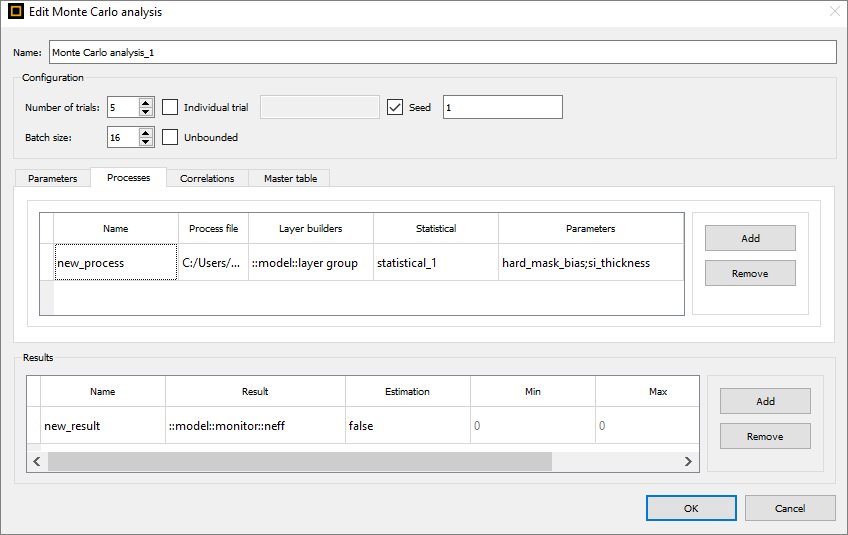This screenshot has height=535, width=848.
Task: Click the results table right scroll arrow
Action: 688,461
